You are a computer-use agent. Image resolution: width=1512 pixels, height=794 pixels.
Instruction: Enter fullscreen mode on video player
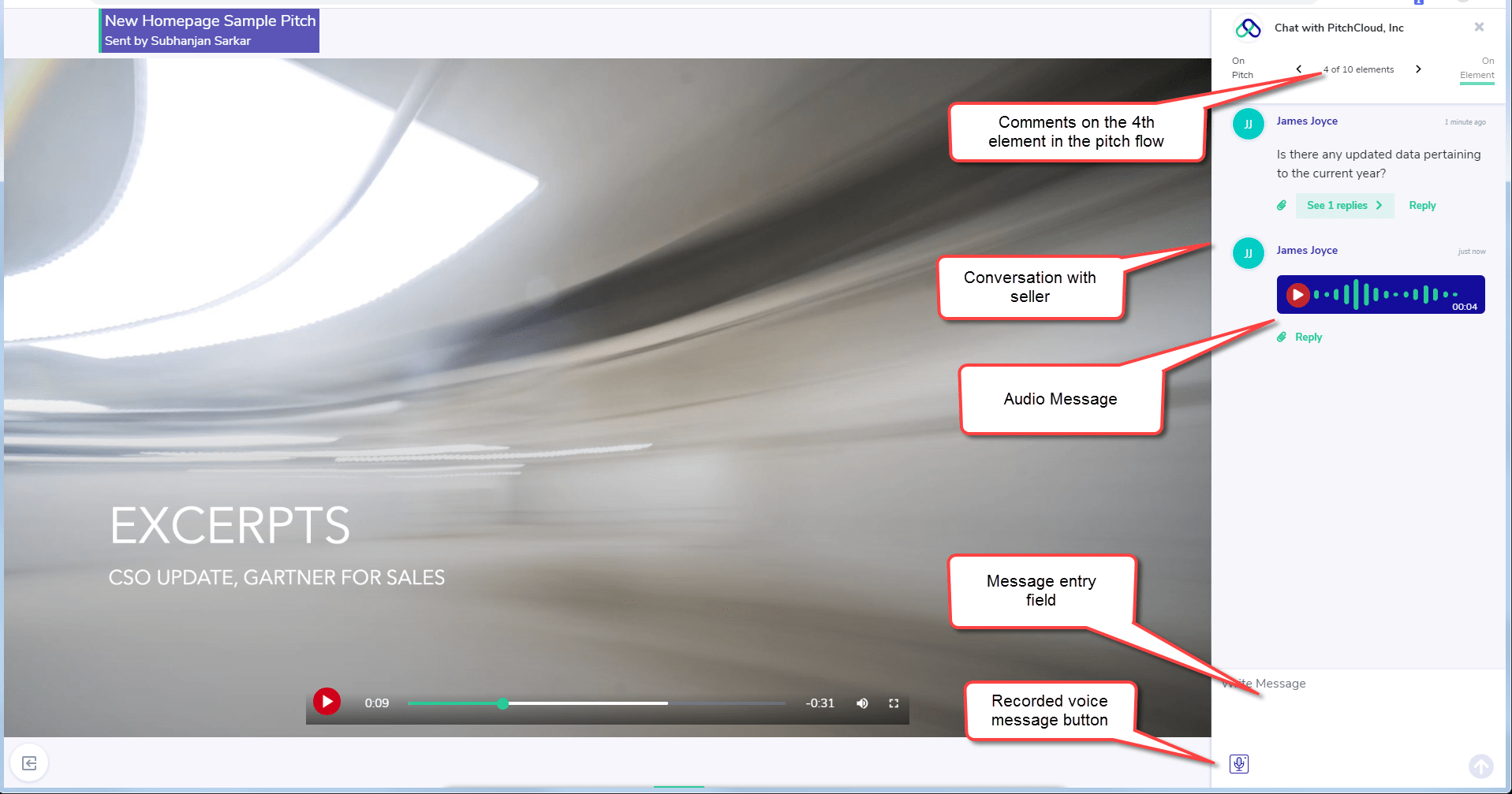click(x=894, y=703)
